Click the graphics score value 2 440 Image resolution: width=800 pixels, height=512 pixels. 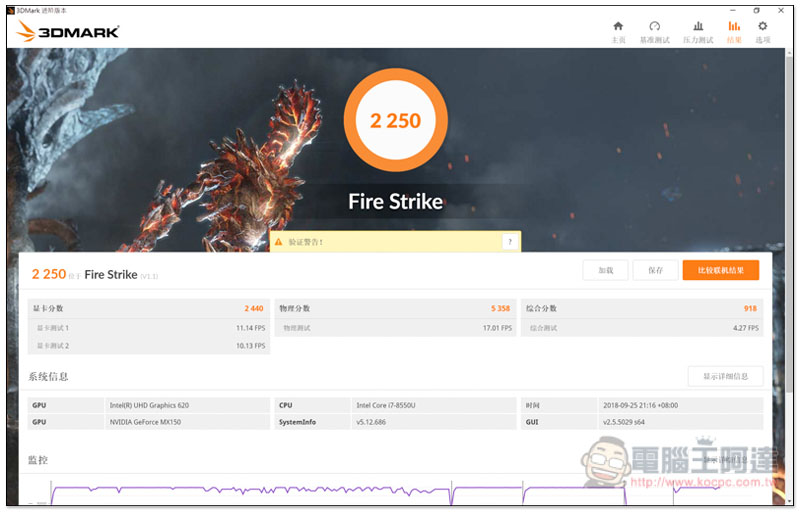[x=254, y=309]
